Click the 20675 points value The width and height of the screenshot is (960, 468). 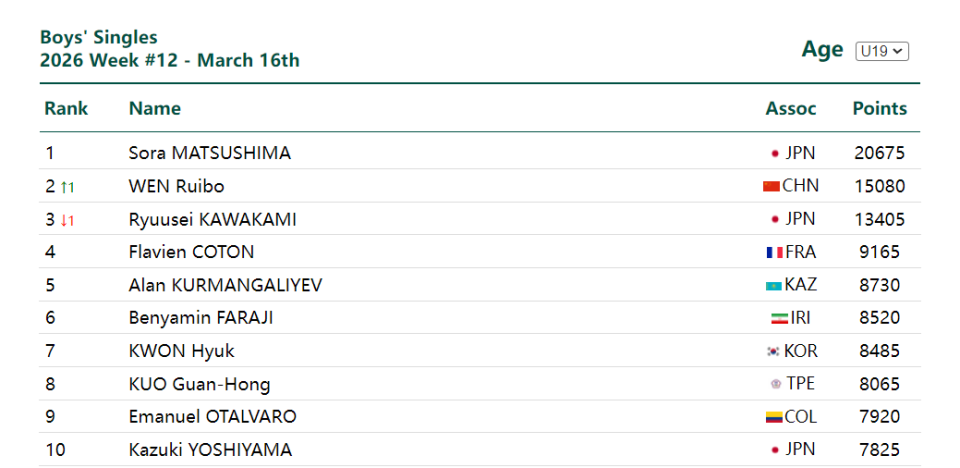coord(879,153)
